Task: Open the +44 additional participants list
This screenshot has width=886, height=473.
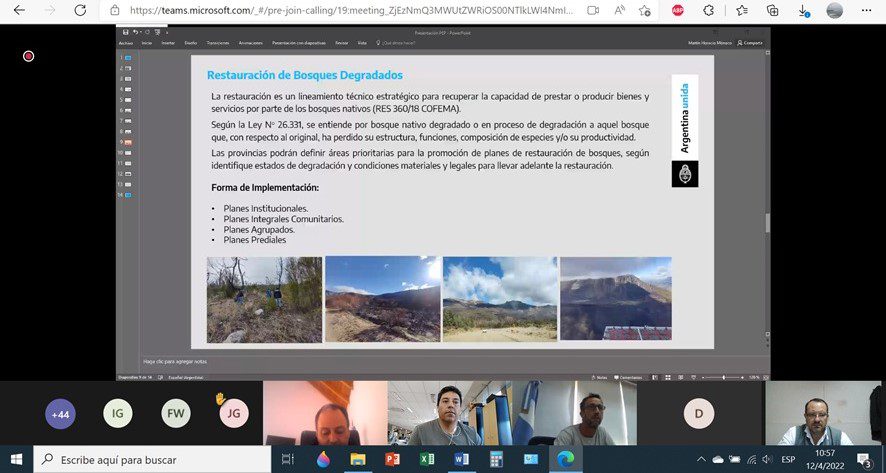Action: pos(60,414)
